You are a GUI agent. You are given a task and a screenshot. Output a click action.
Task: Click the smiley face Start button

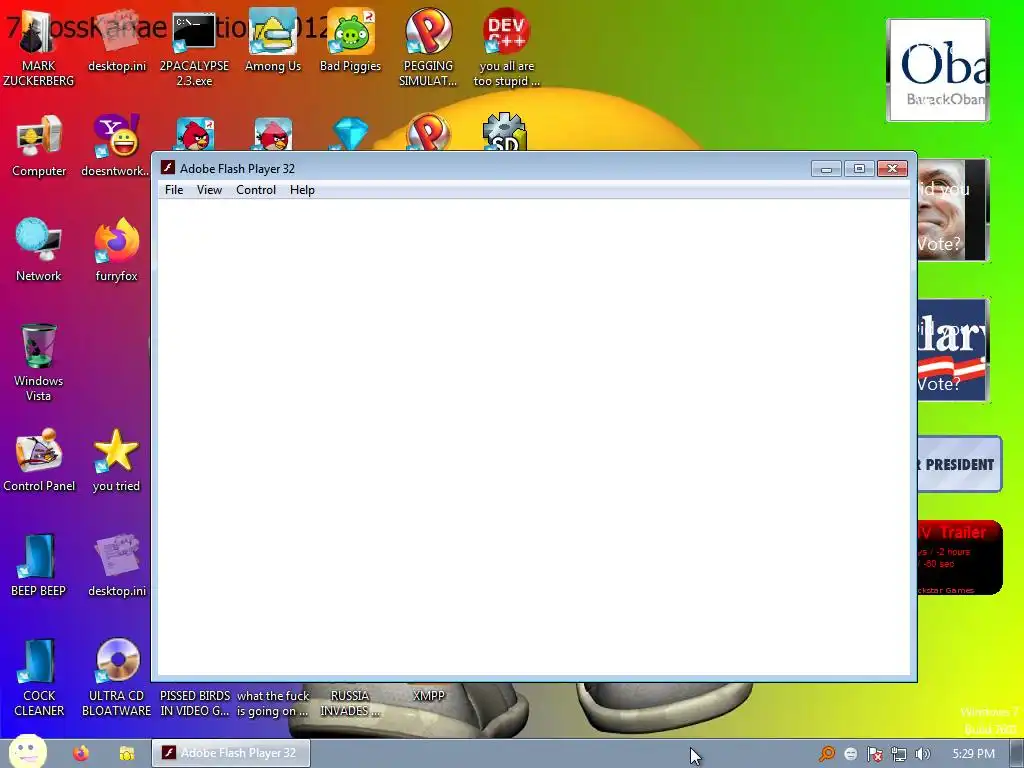[x=27, y=752]
